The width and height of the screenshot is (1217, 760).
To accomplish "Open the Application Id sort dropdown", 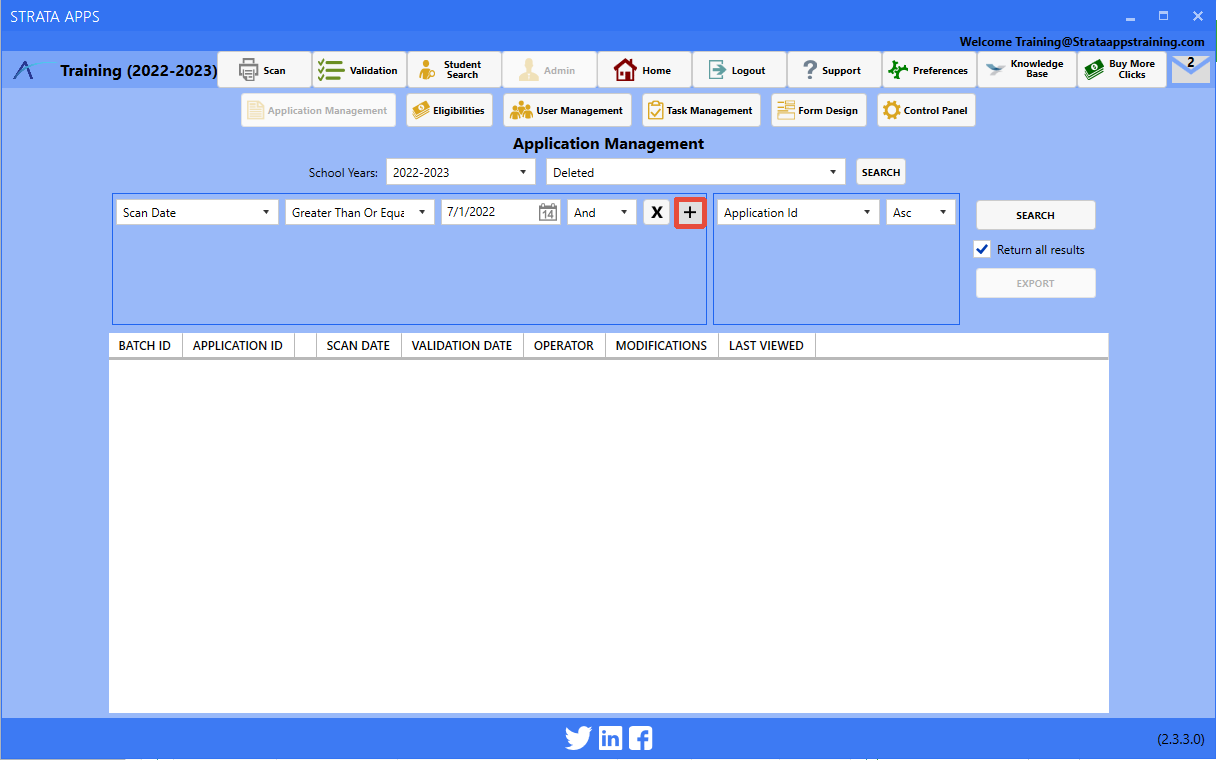I will [x=798, y=212].
